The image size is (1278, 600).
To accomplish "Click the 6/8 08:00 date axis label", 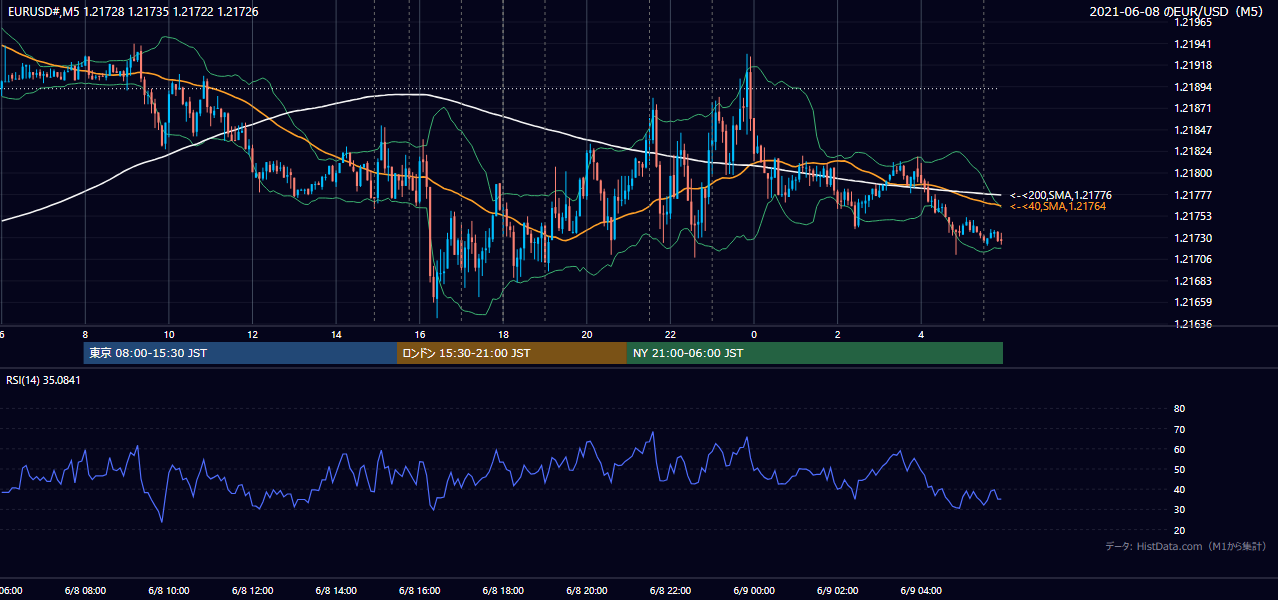I will pyautogui.click(x=85, y=591).
